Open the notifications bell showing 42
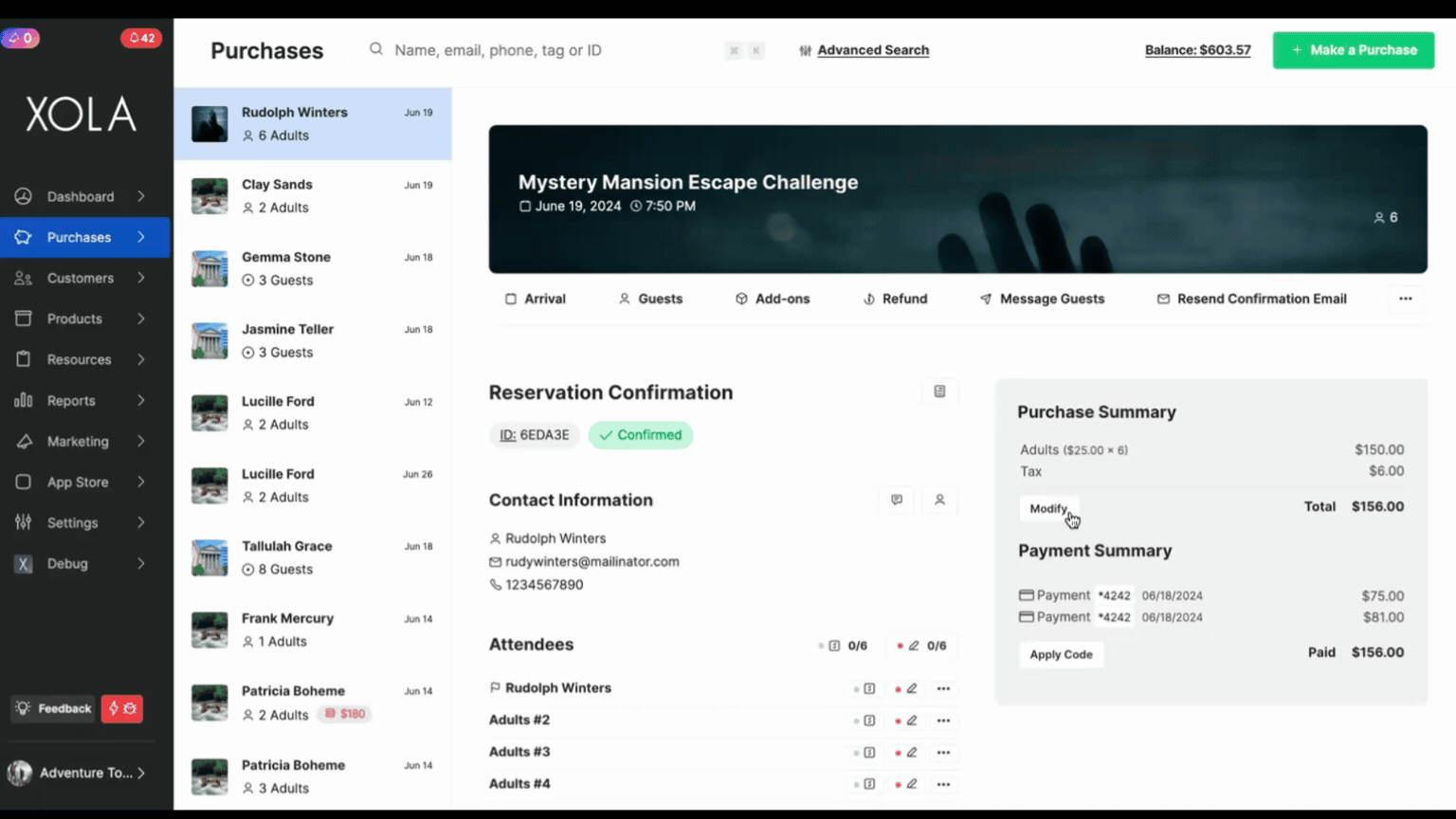 pos(140,38)
